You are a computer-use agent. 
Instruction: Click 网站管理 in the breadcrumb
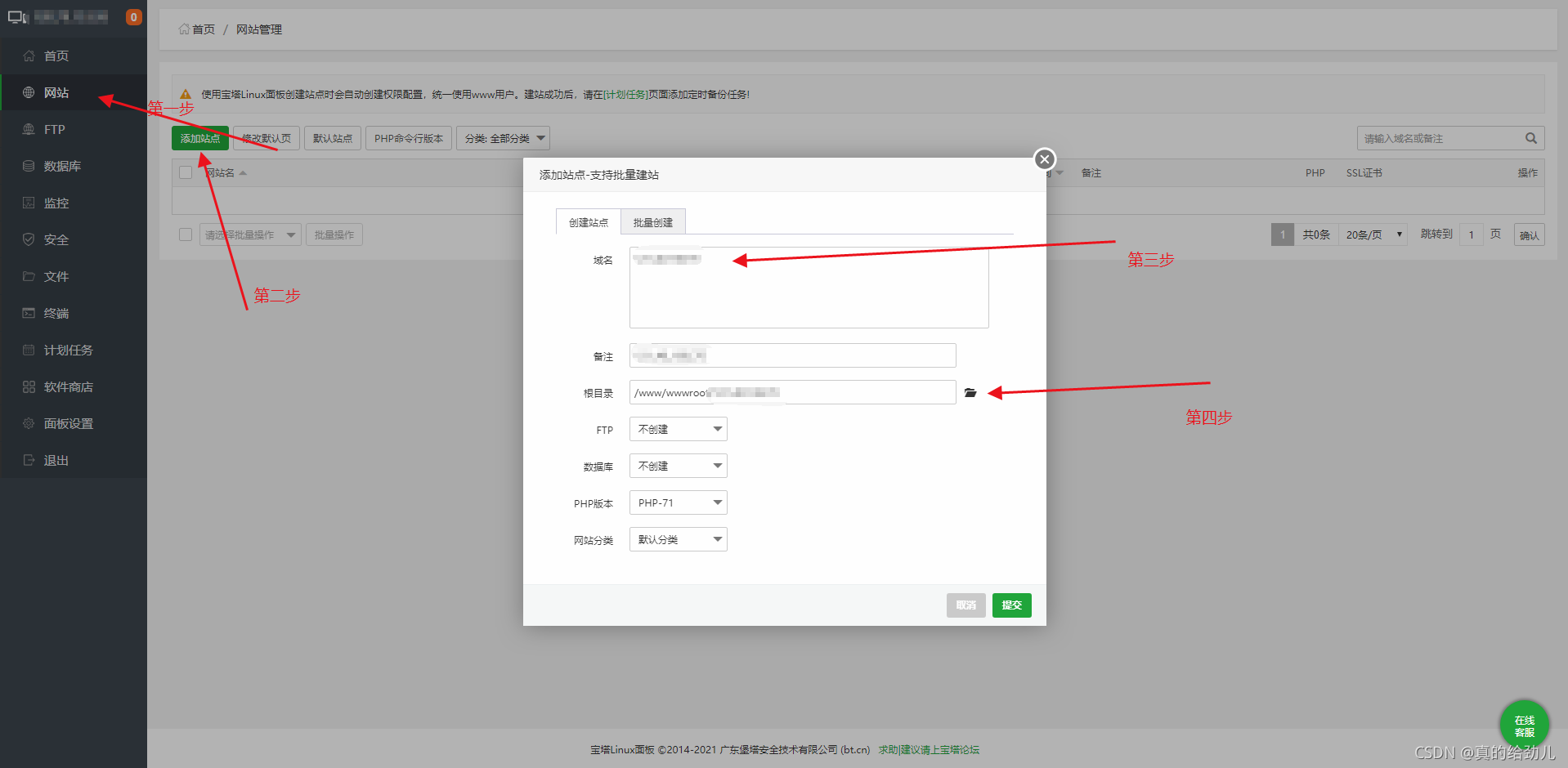tap(259, 29)
